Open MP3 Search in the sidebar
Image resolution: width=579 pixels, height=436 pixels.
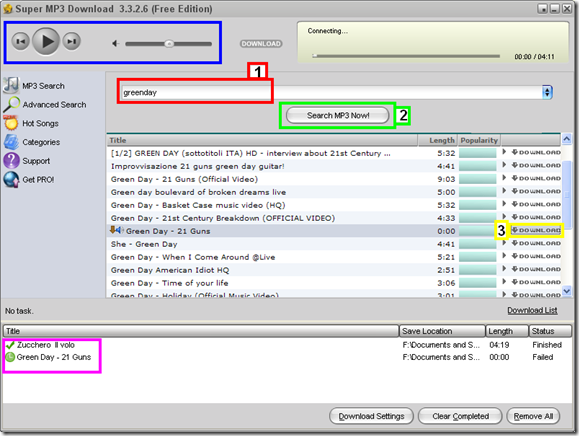point(43,86)
